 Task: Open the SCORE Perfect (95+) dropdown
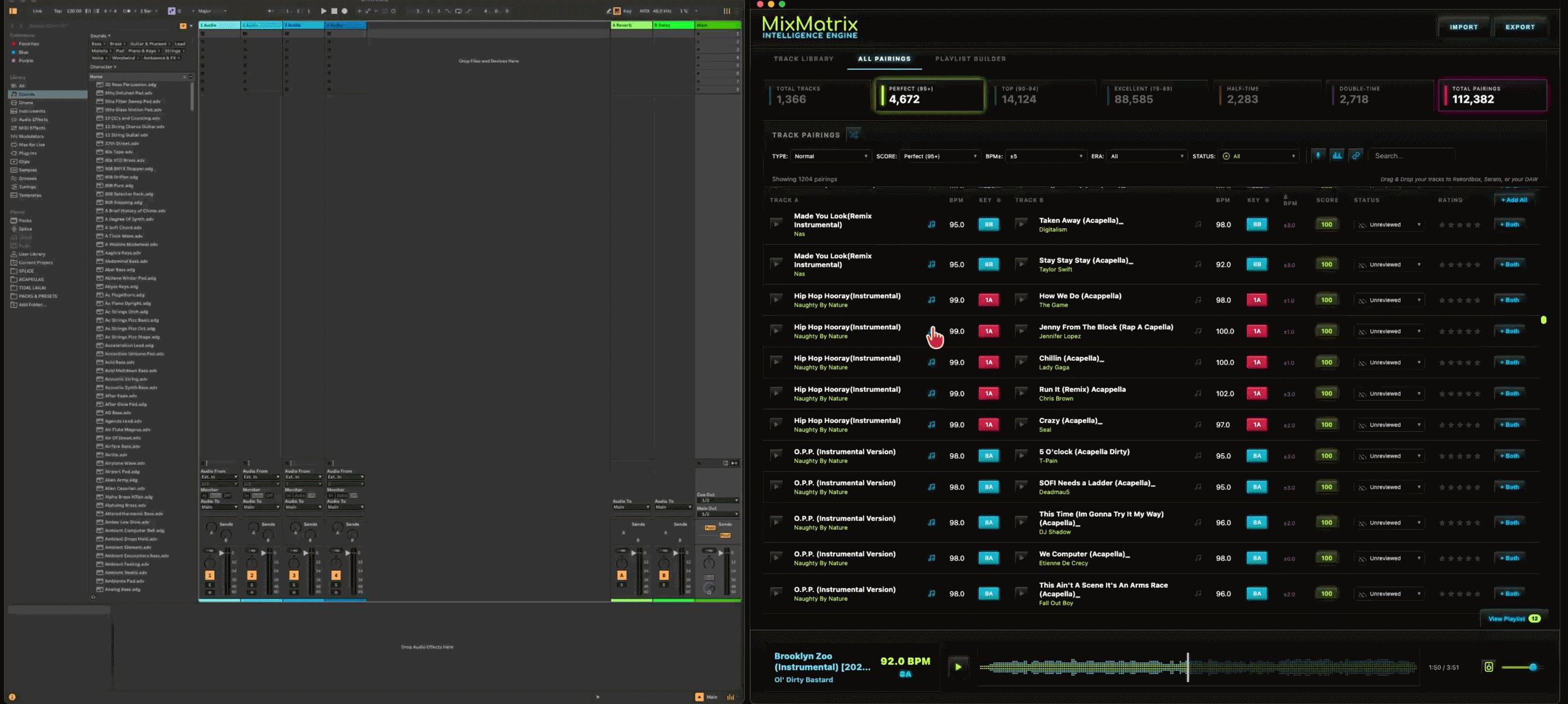[939, 157]
